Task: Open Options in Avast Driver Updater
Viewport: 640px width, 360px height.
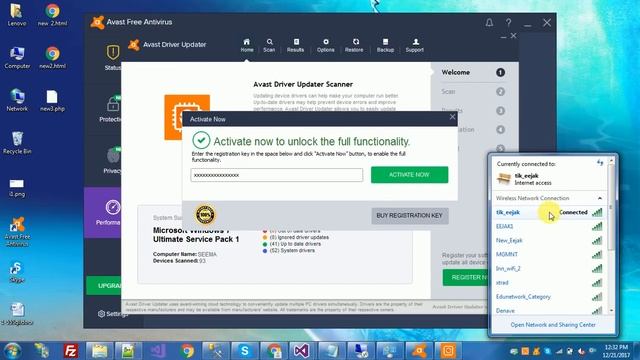Action: [326, 45]
